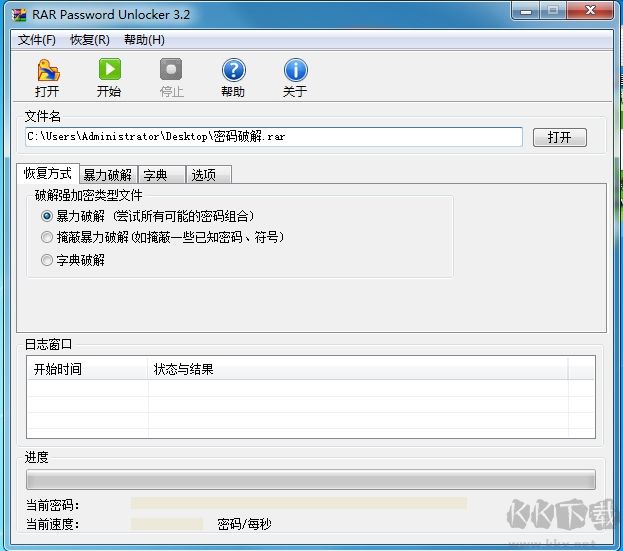This screenshot has width=623, height=551.
Task: Click the 打开 button beside file path
Action: coord(559,137)
